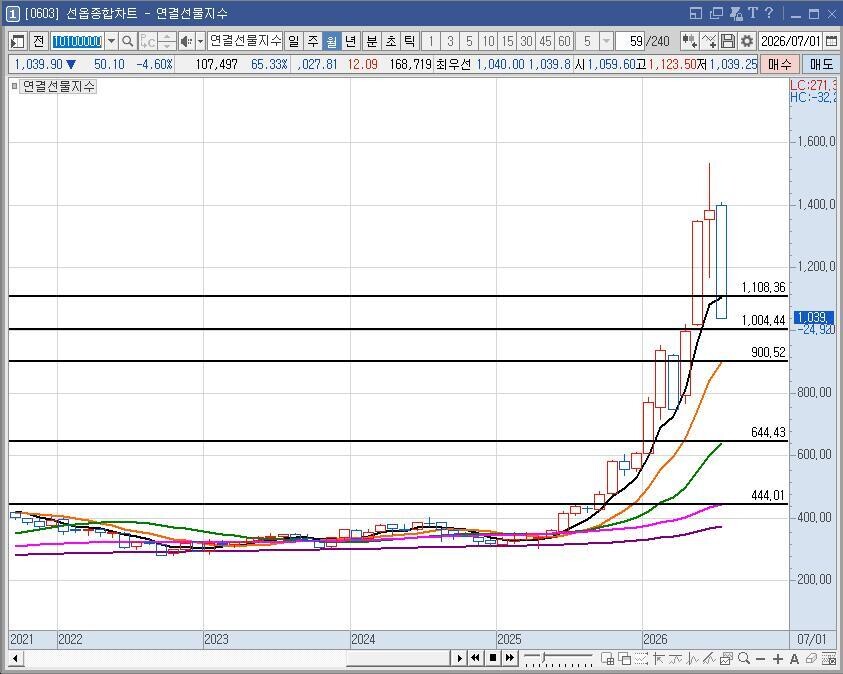Select minute 분 period button
The width and height of the screenshot is (843, 674).
pyautogui.click(x=372, y=41)
